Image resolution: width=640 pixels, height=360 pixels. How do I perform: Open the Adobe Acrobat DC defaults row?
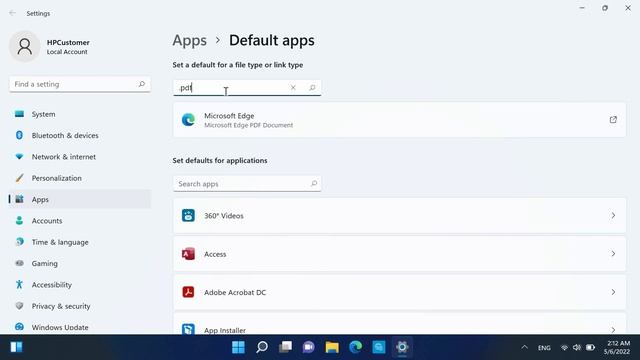coord(399,292)
